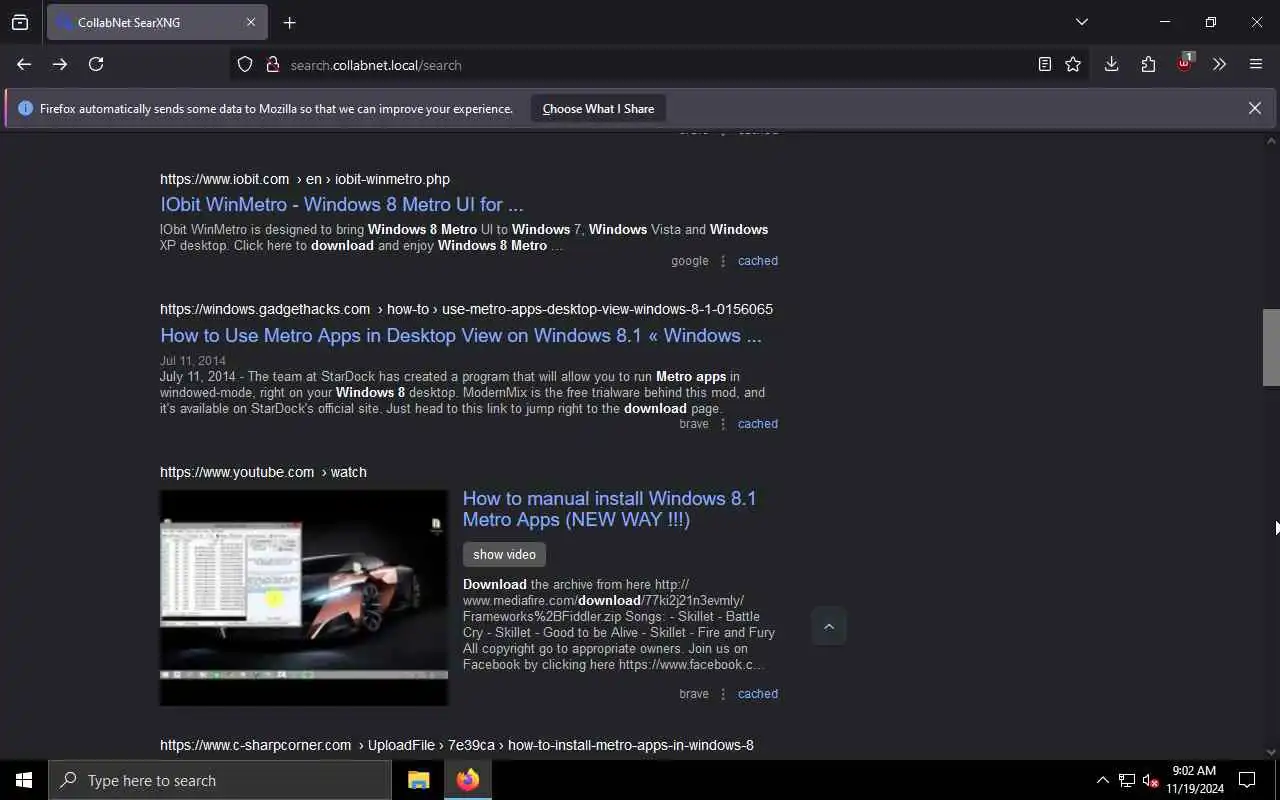This screenshot has width=1280, height=800.
Task: Open the uBlock Origin extension icon
Action: click(x=1184, y=64)
